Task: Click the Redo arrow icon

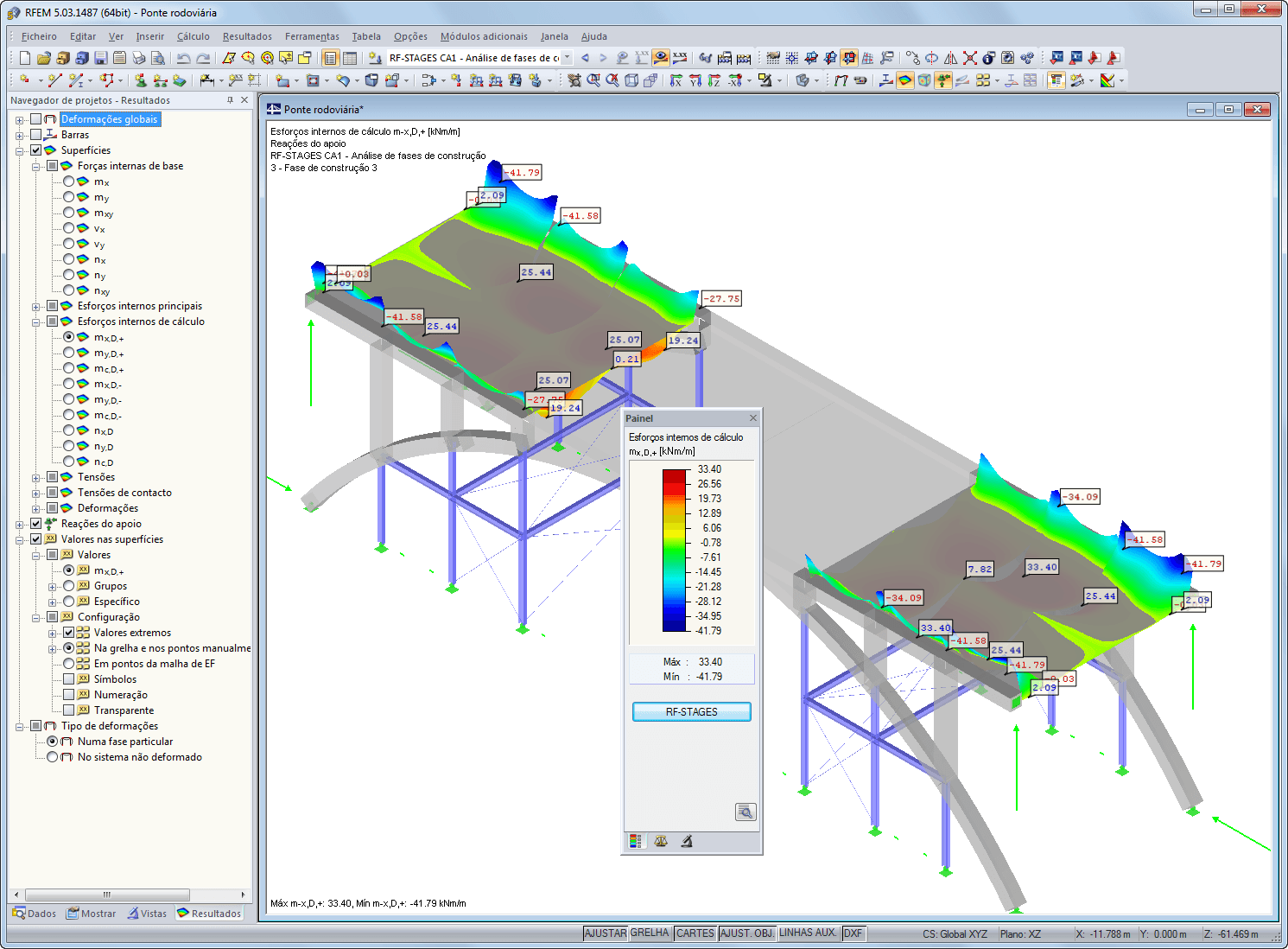Action: point(203,58)
